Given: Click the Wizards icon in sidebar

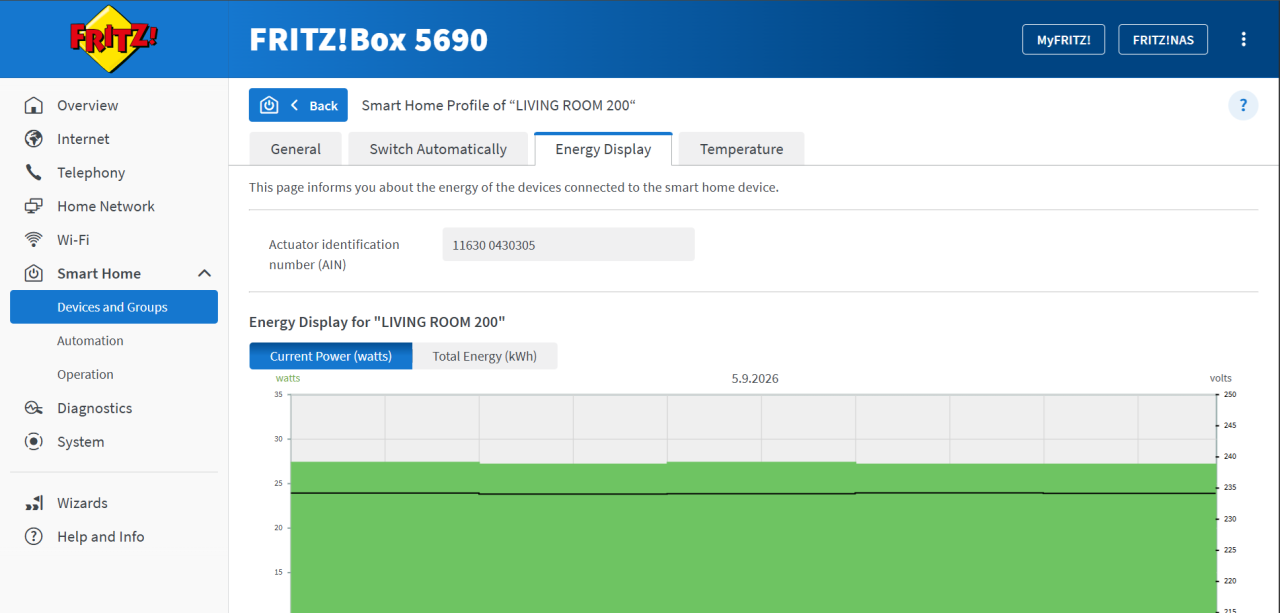Looking at the screenshot, I should [34, 503].
